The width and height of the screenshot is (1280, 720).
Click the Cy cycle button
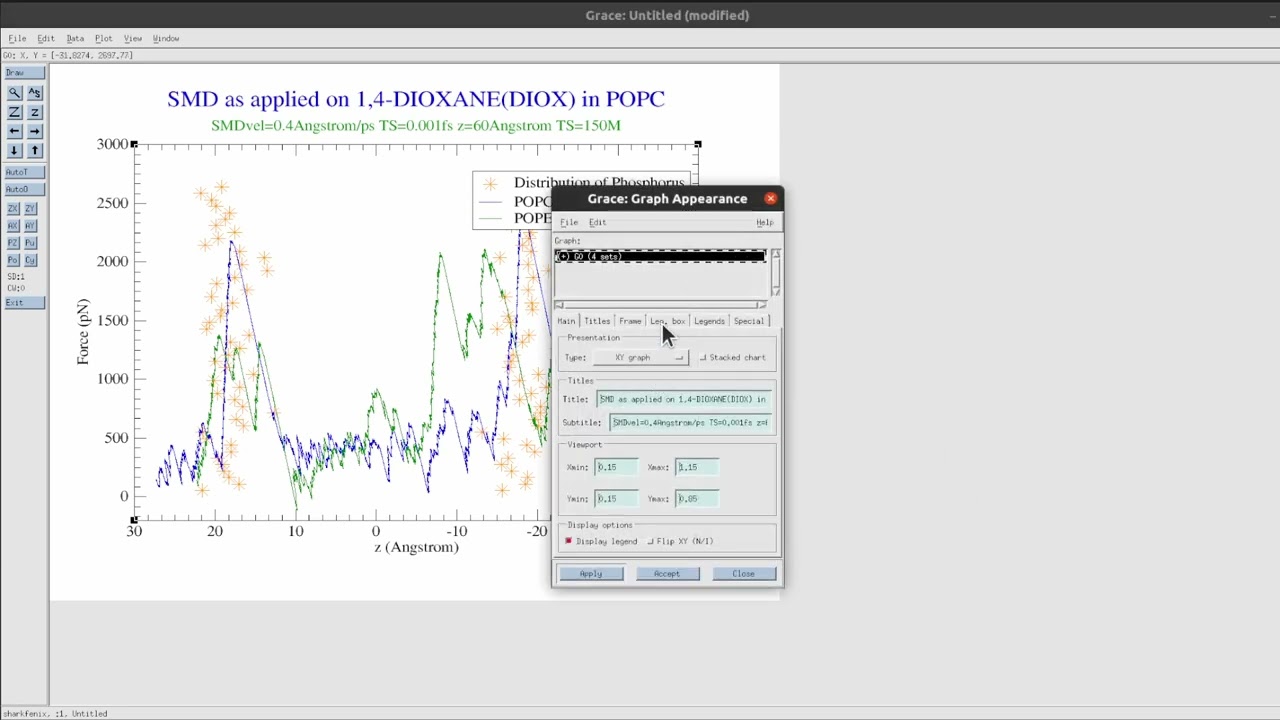[x=30, y=260]
